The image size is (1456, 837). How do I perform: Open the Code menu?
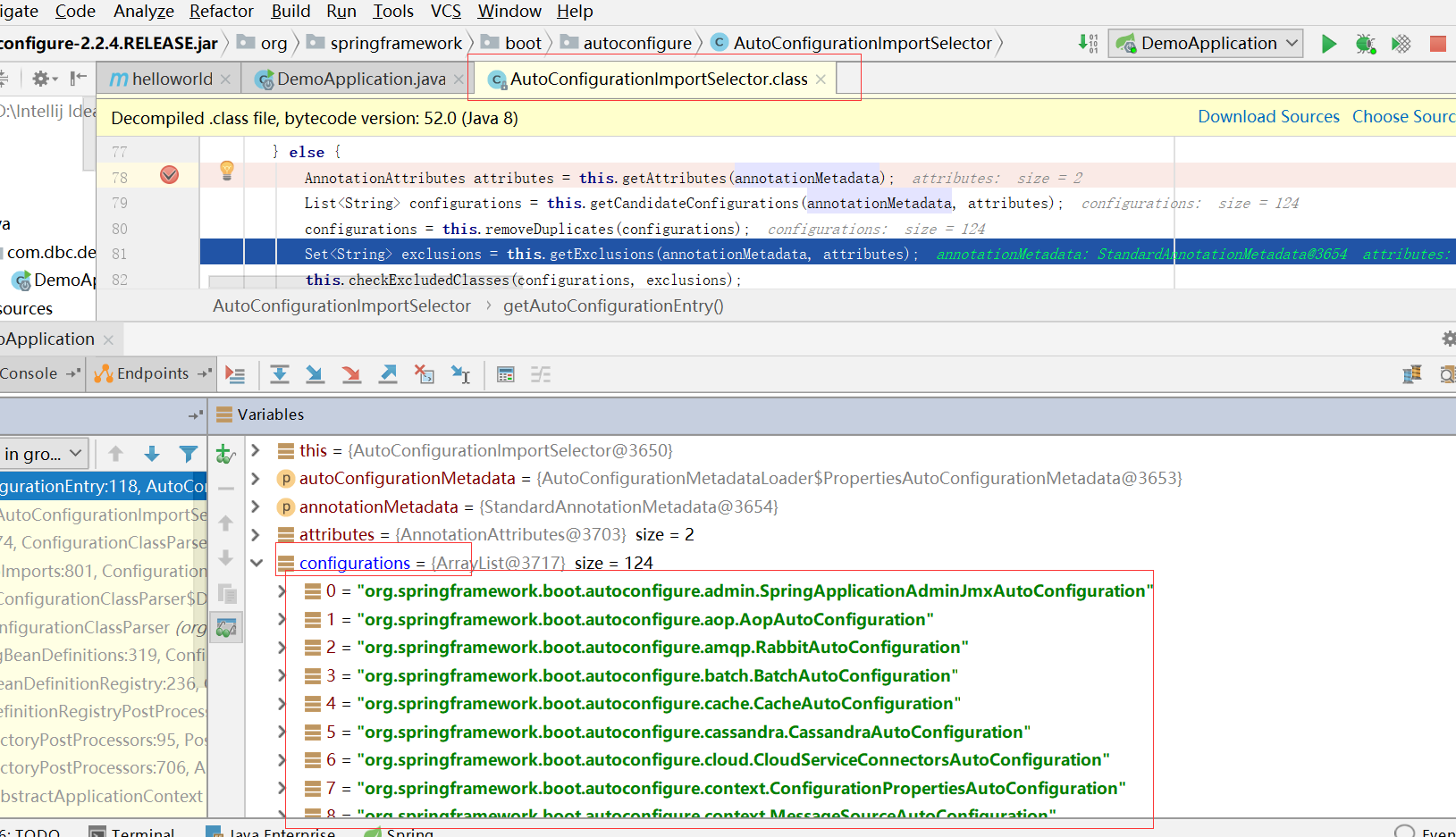75,11
